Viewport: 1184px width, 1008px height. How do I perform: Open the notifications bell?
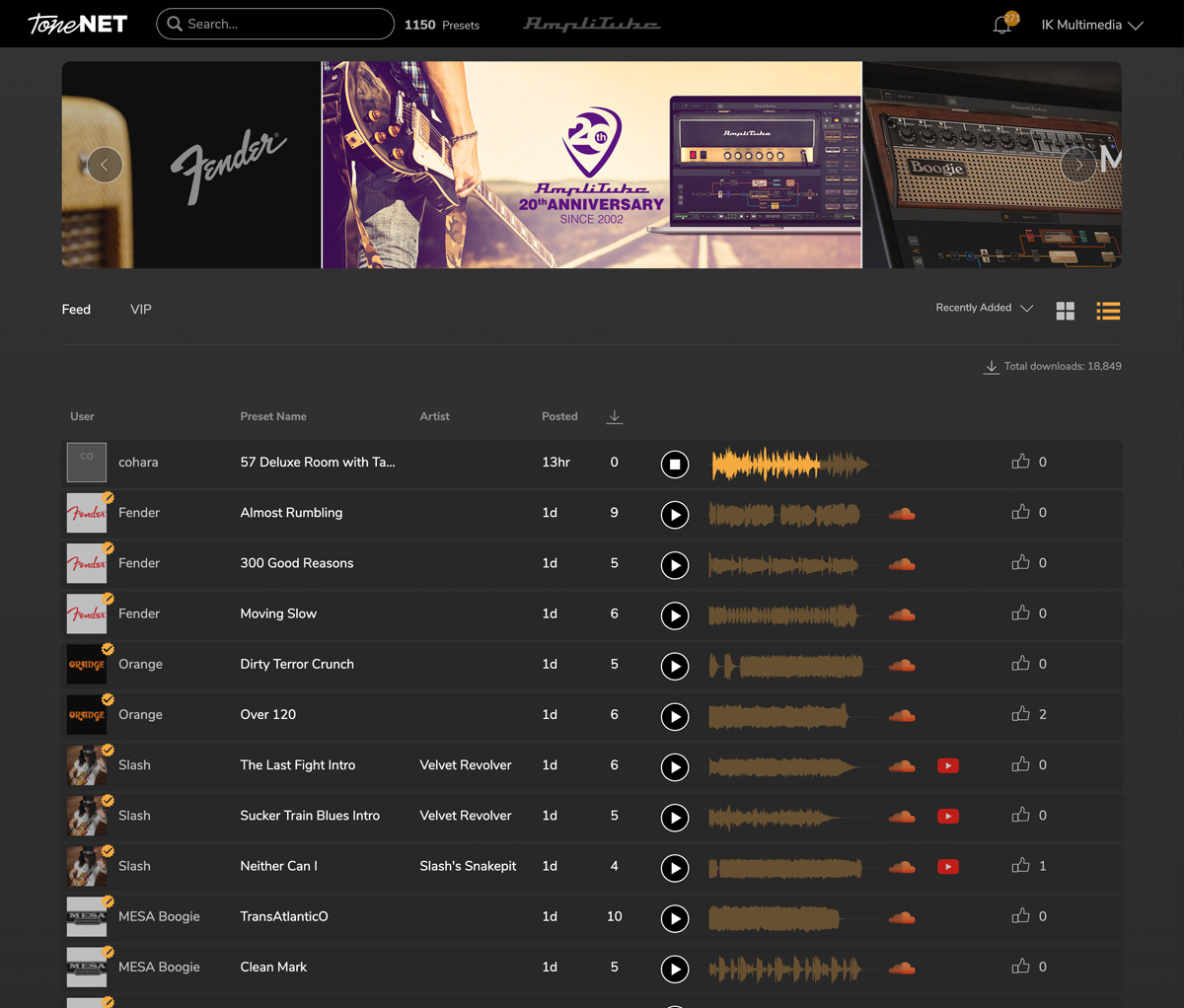[1002, 25]
